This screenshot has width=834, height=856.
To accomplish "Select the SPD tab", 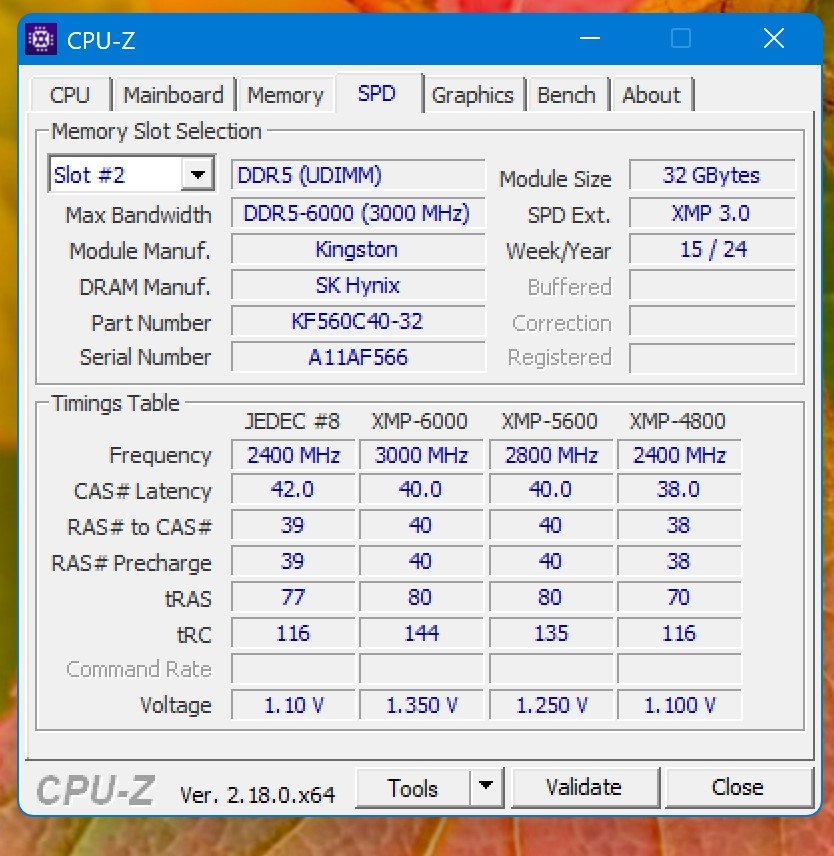I will coord(378,93).
